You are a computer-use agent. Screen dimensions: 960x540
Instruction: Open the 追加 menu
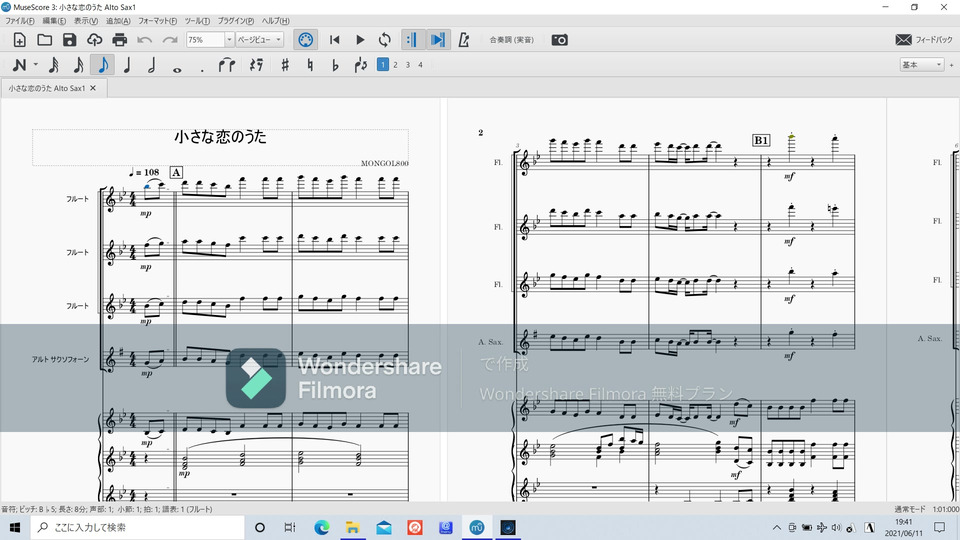(x=118, y=21)
